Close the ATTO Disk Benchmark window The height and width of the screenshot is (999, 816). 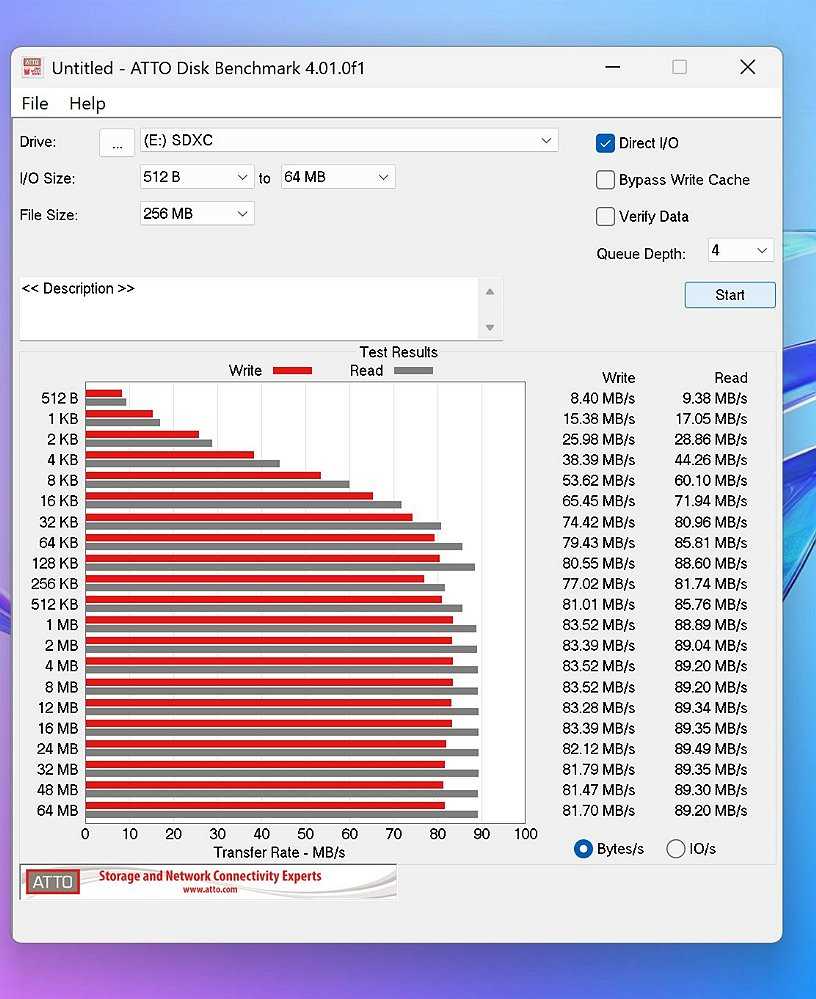tap(747, 67)
